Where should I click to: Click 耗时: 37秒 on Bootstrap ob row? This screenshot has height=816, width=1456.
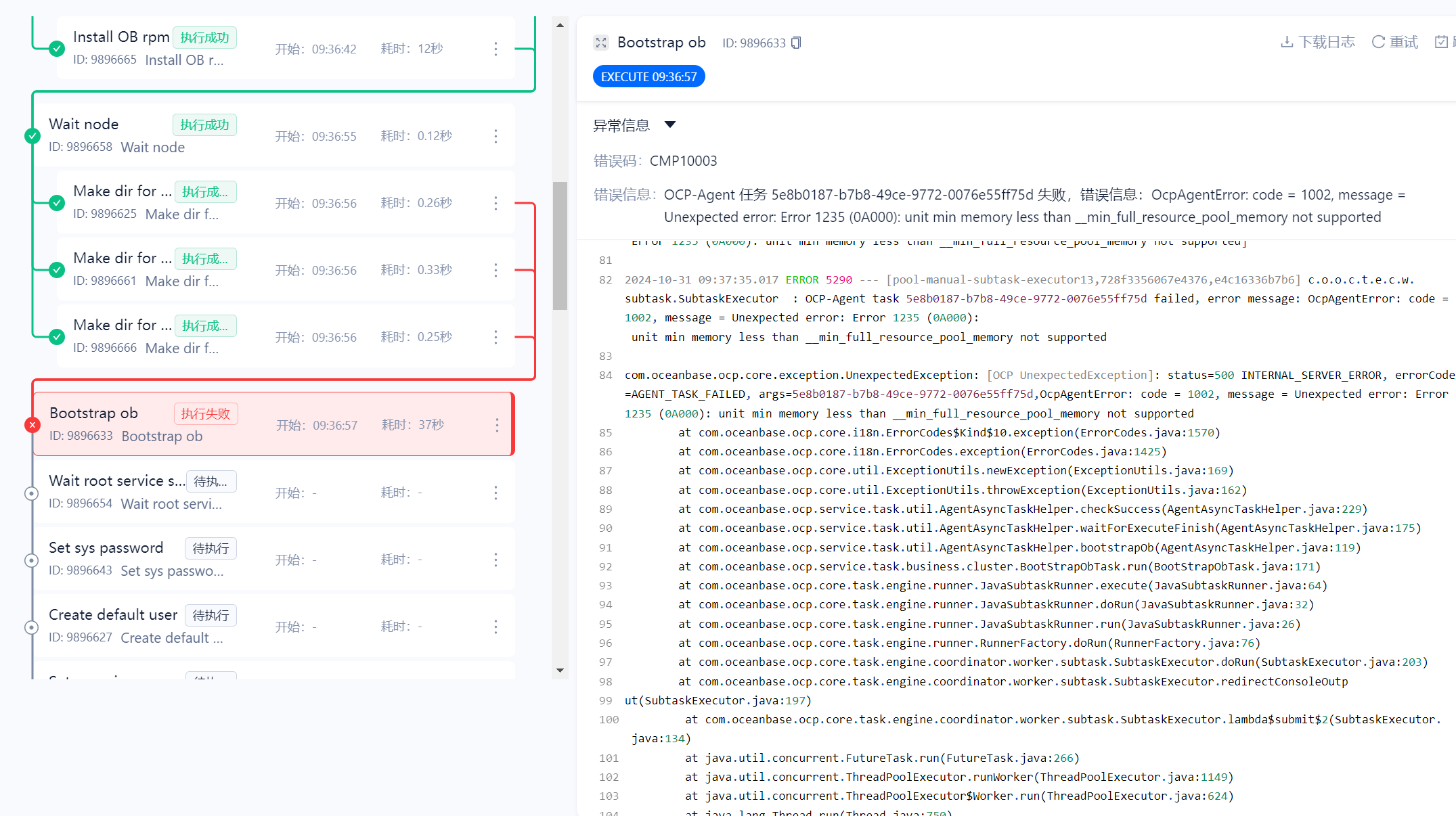coord(413,425)
